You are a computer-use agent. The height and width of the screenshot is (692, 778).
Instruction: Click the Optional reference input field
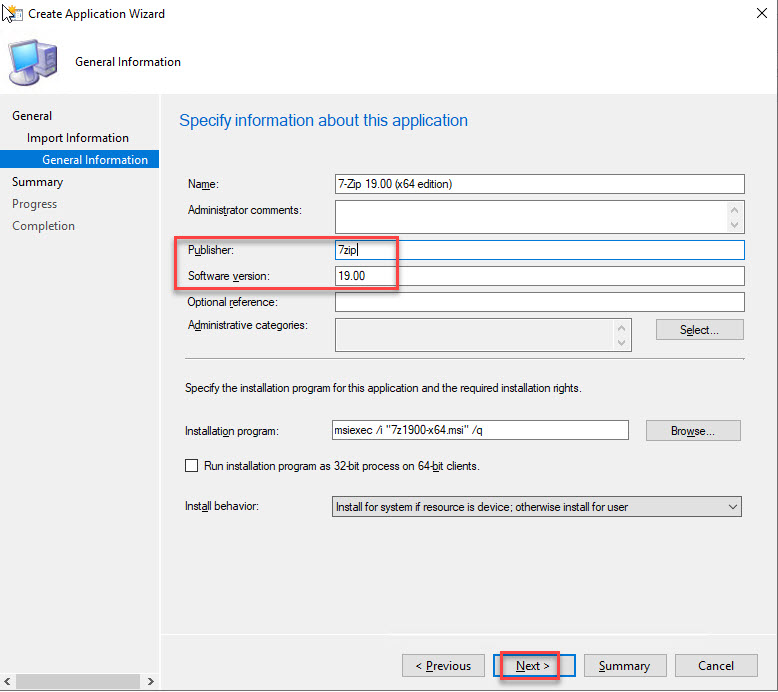540,302
